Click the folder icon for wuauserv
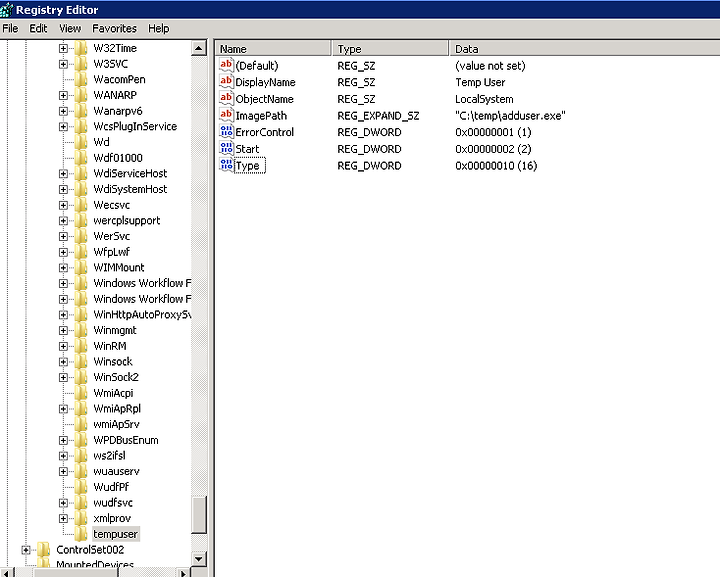This screenshot has height=577, width=720. (x=81, y=471)
